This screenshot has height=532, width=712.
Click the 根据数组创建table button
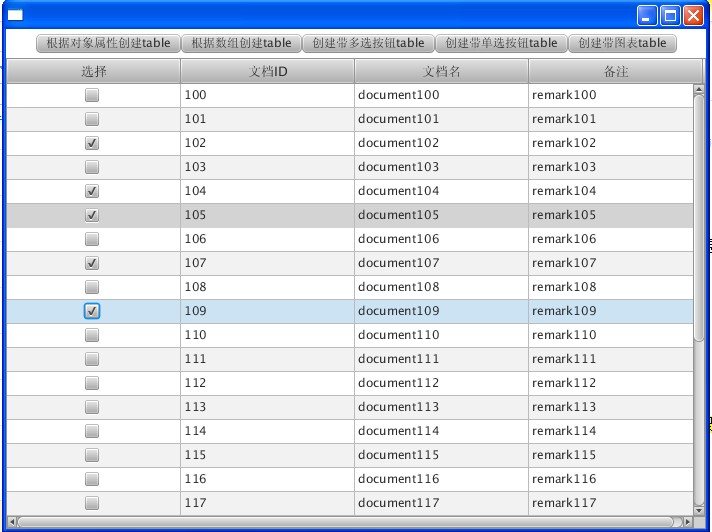241,44
